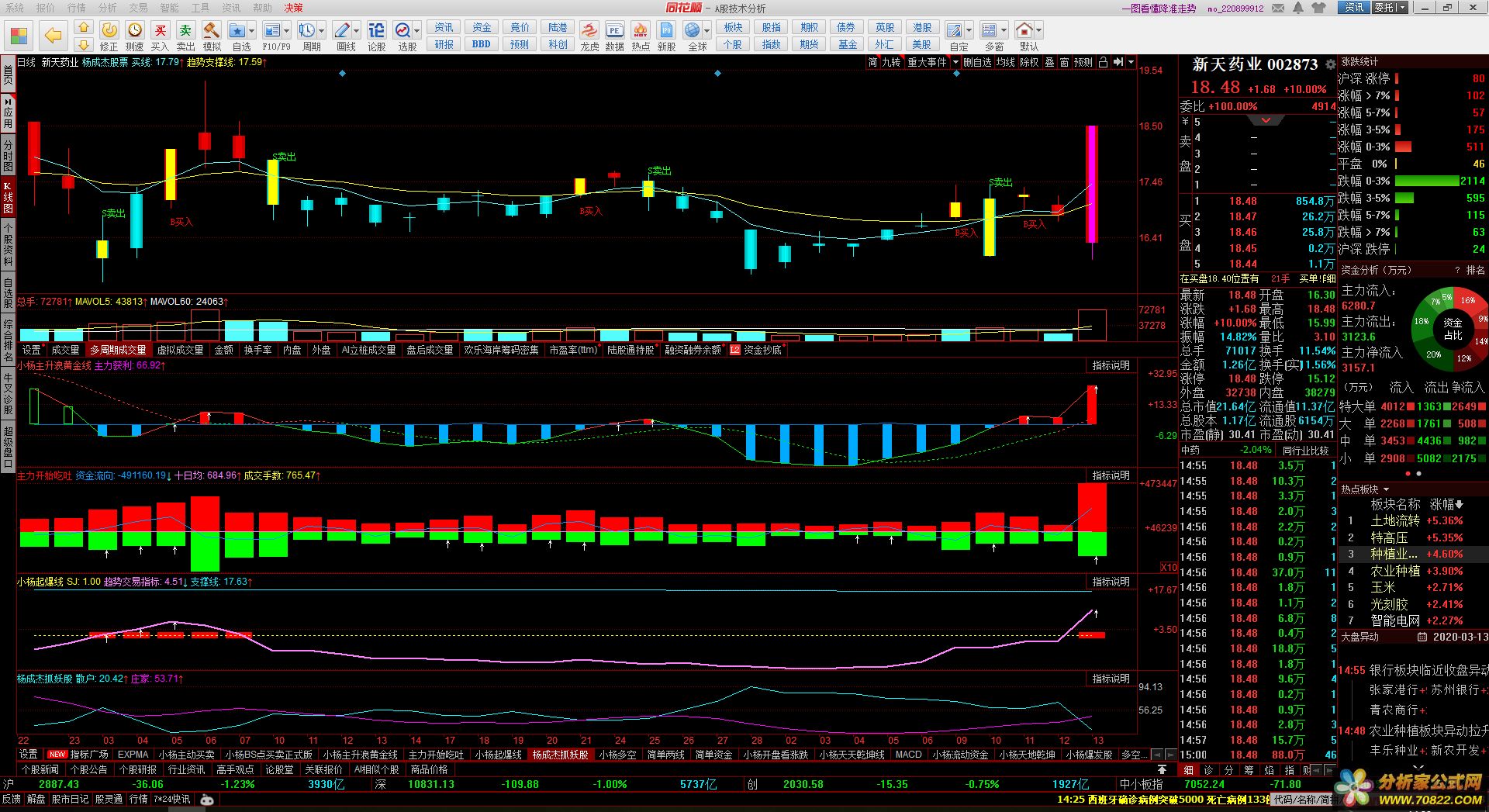
Task: Toggle the 窗 window option in chart header
Action: click(x=1064, y=62)
